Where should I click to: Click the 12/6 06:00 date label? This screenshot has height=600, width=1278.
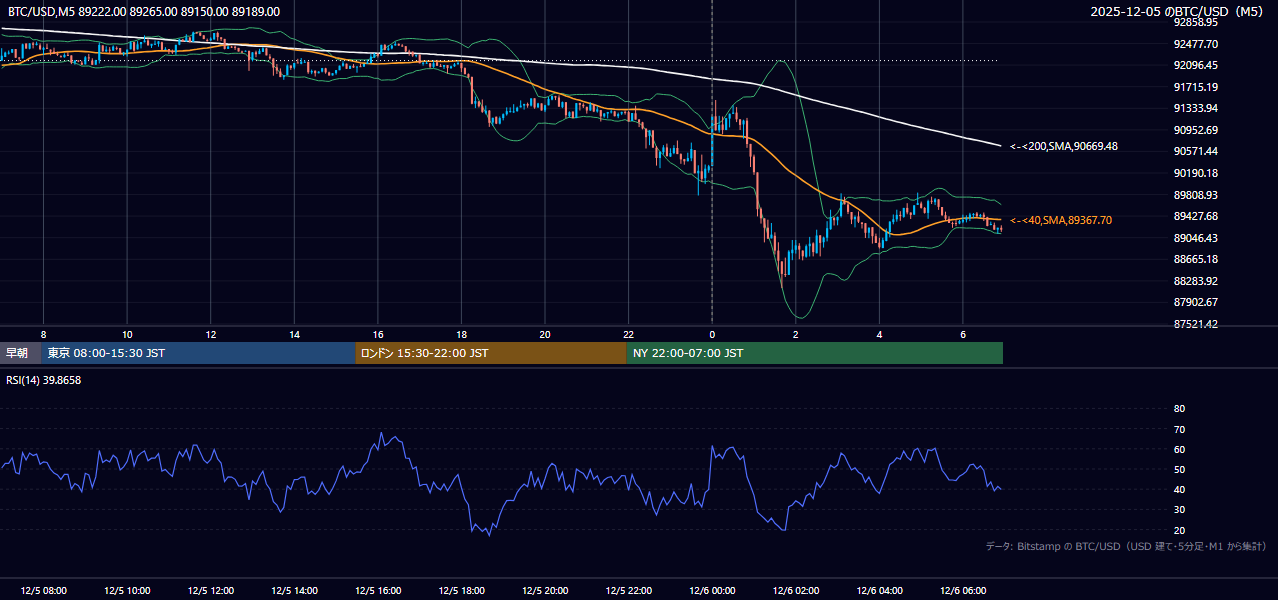pyautogui.click(x=962, y=591)
